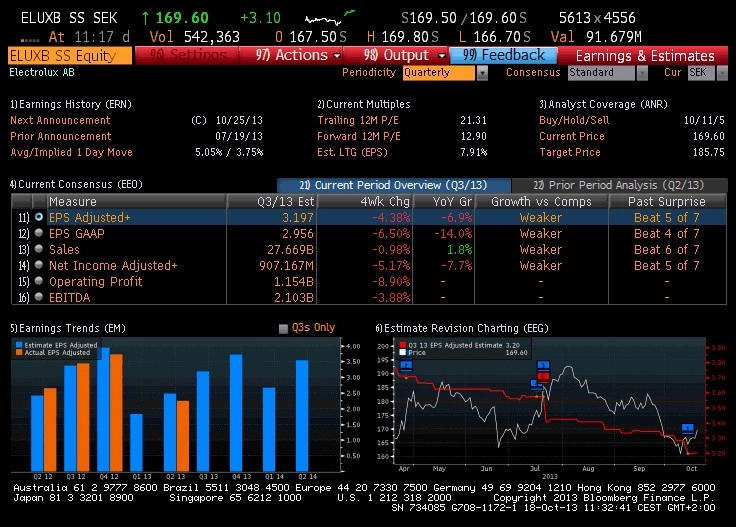Click Sales estimate value 27.669B

click(x=290, y=249)
